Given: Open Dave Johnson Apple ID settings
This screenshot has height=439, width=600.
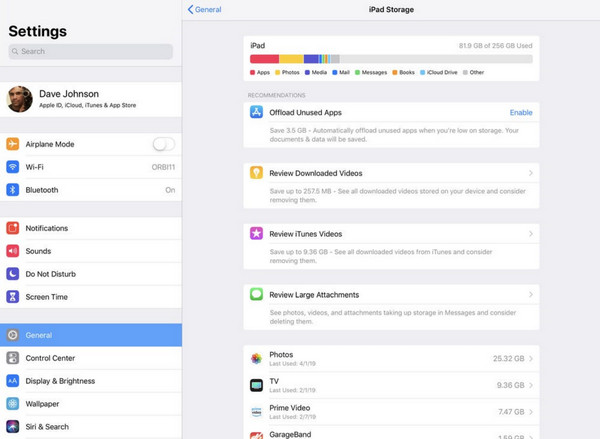Looking at the screenshot, I should pyautogui.click(x=91, y=99).
